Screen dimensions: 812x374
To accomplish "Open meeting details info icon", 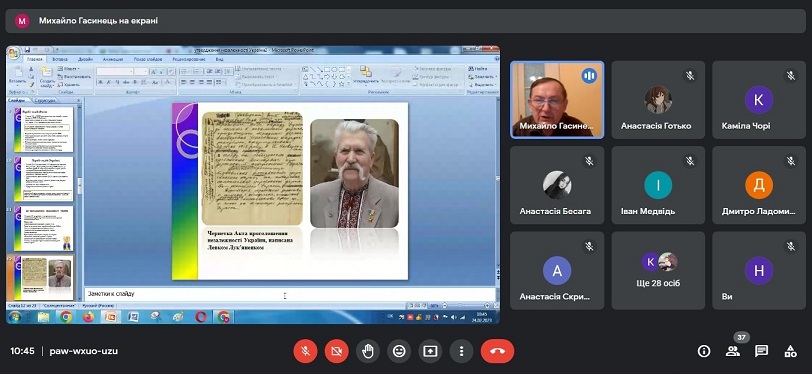I will (x=704, y=352).
